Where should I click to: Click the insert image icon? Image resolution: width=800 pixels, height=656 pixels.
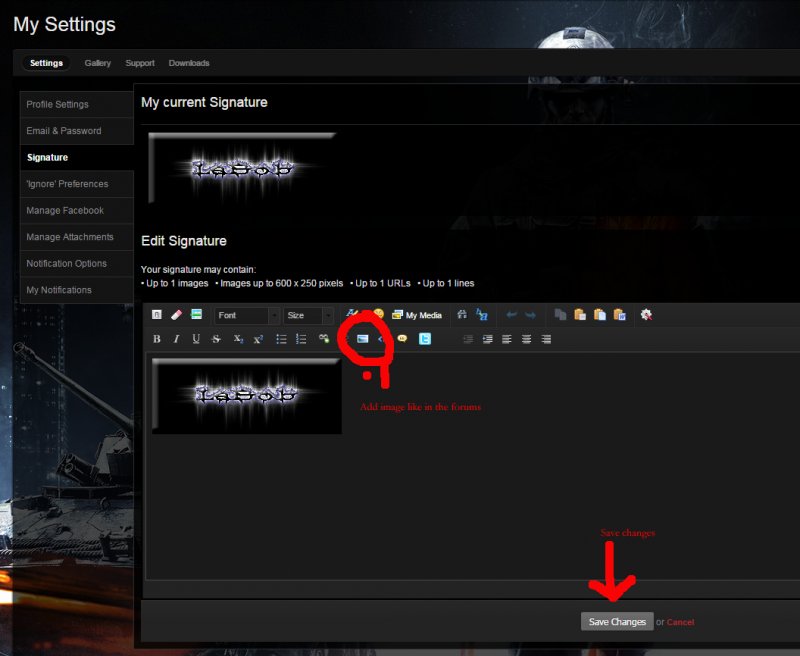(x=363, y=339)
